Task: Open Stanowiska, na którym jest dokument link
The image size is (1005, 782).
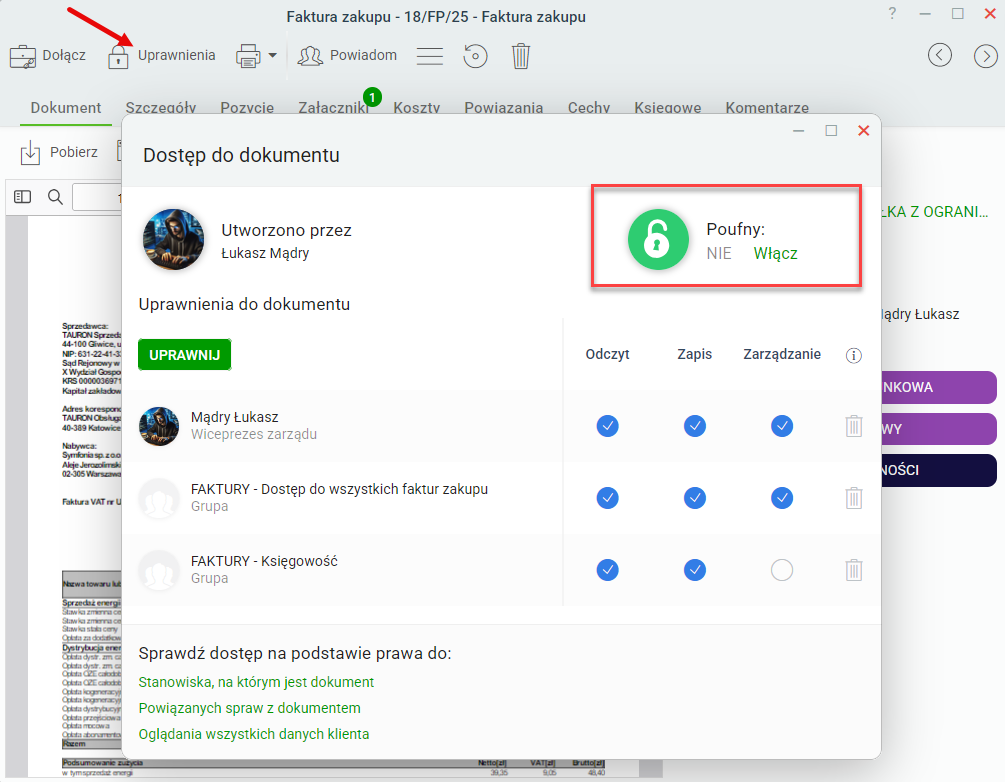Action: pyautogui.click(x=256, y=682)
